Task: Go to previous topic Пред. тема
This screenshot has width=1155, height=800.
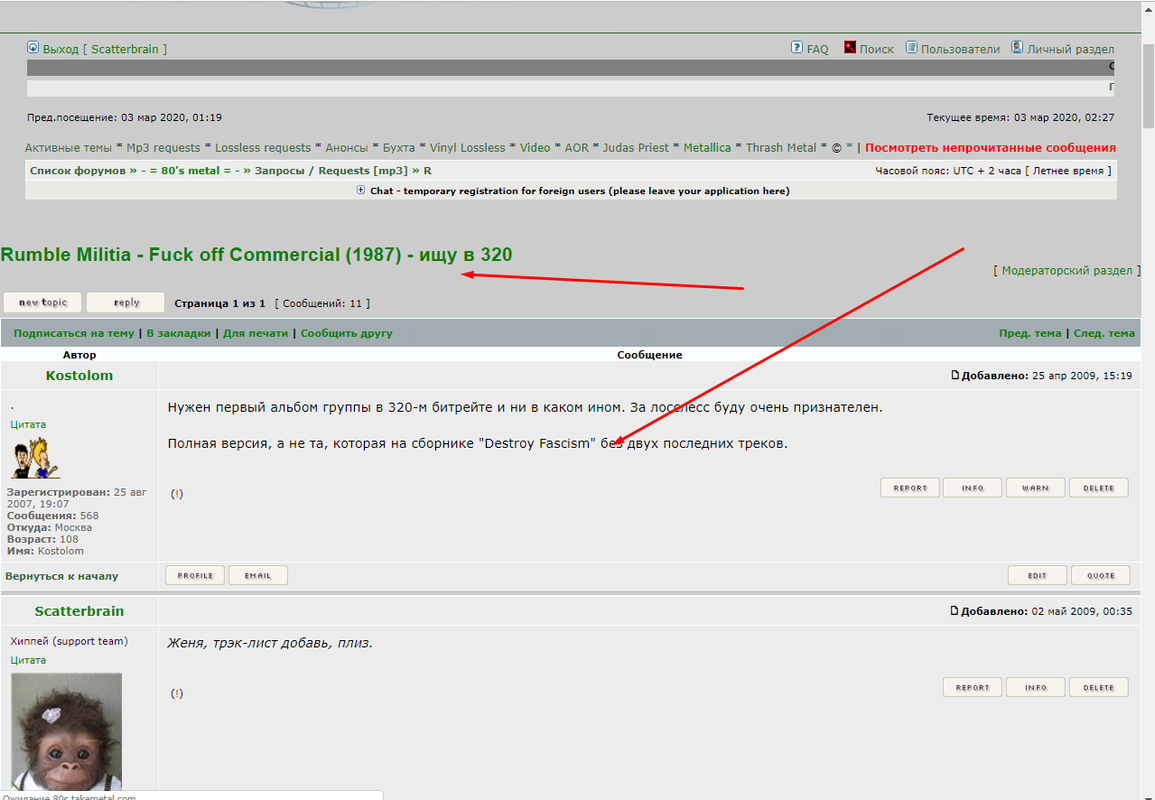Action: tap(1030, 333)
